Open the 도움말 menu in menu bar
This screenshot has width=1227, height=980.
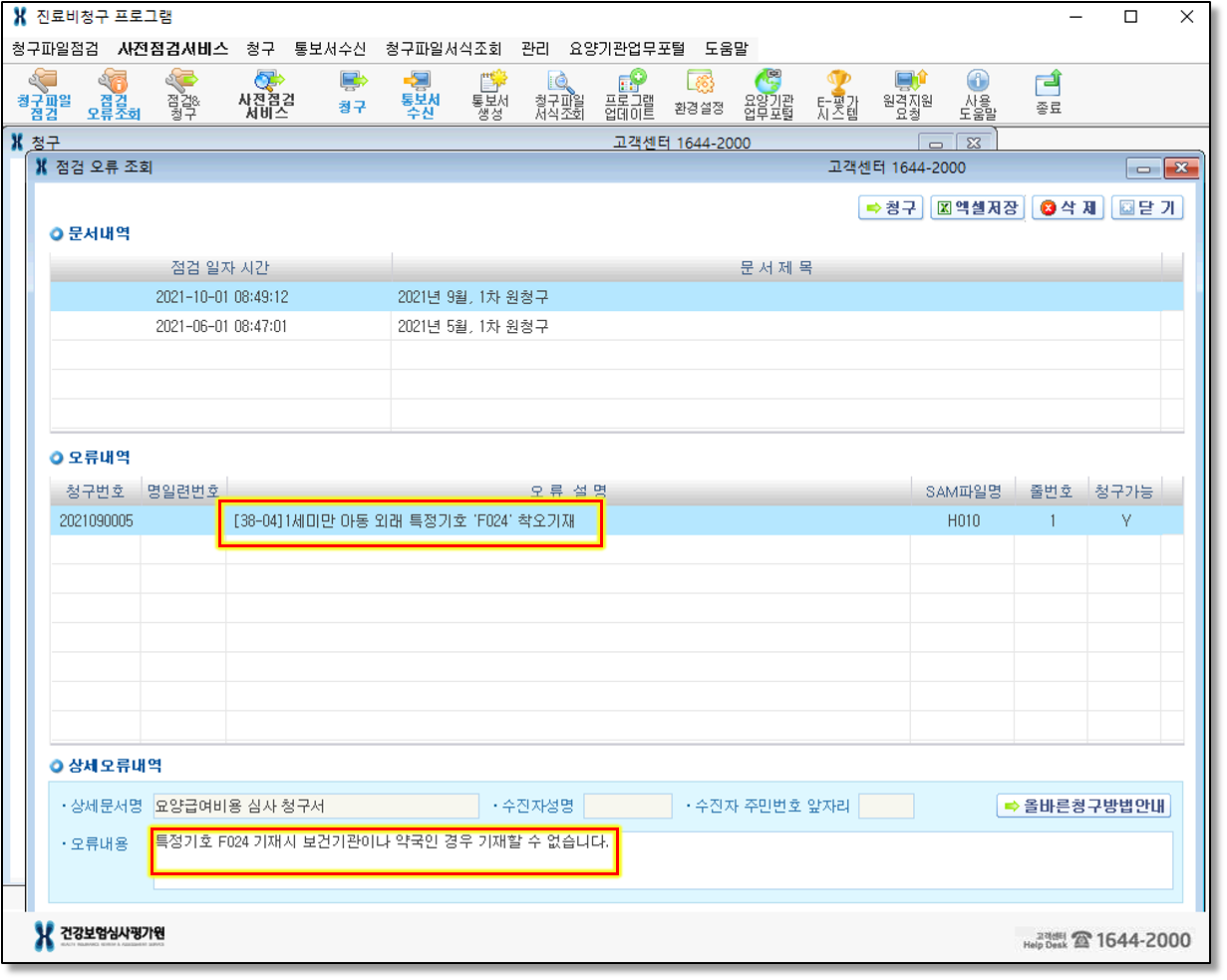click(x=726, y=49)
